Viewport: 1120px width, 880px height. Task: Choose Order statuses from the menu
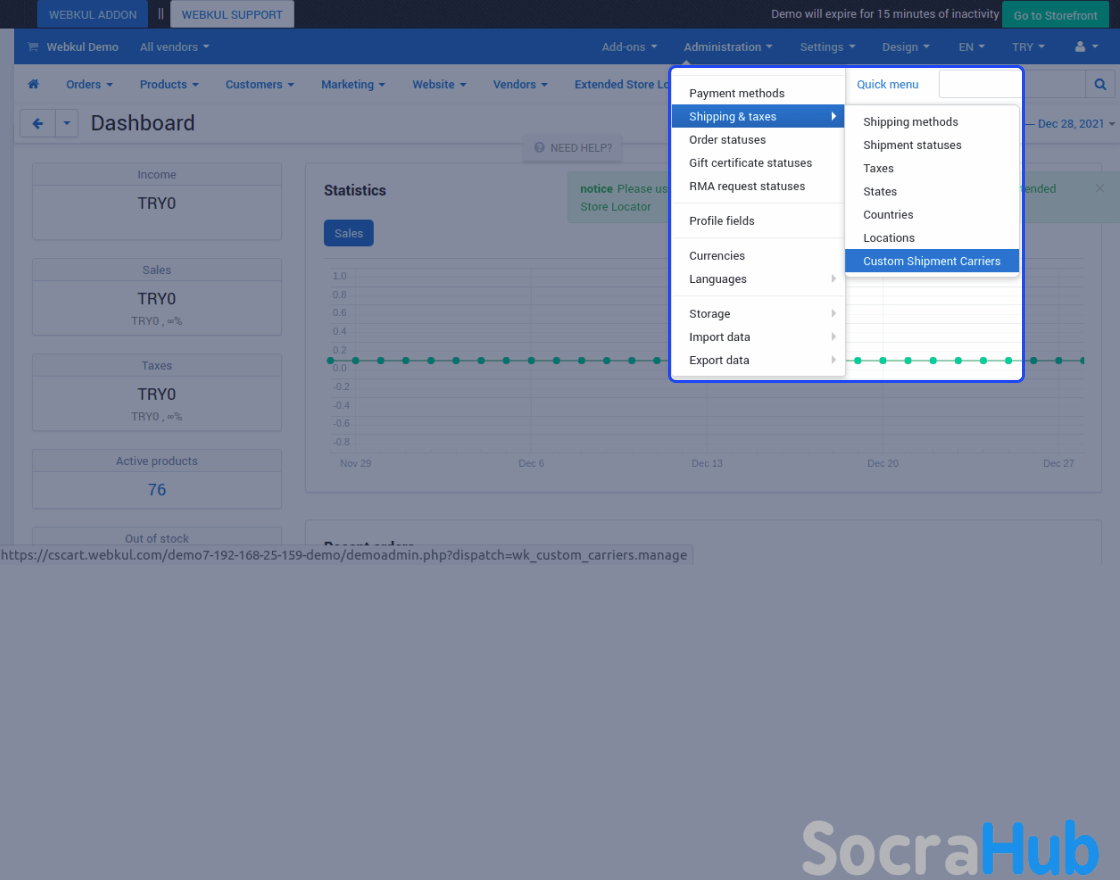[x=727, y=140]
